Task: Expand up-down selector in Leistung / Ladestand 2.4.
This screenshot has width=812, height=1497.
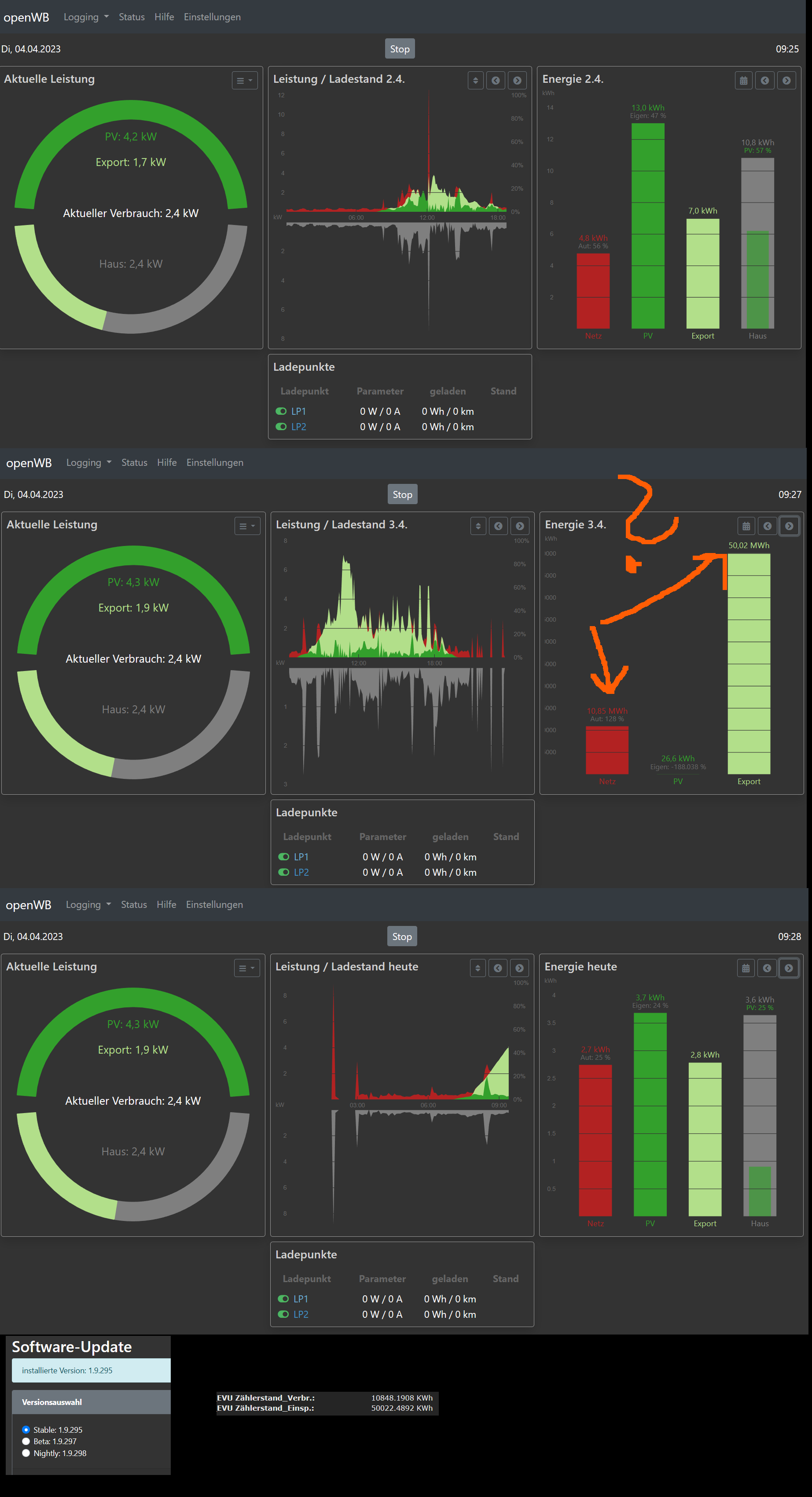Action: 476,81
